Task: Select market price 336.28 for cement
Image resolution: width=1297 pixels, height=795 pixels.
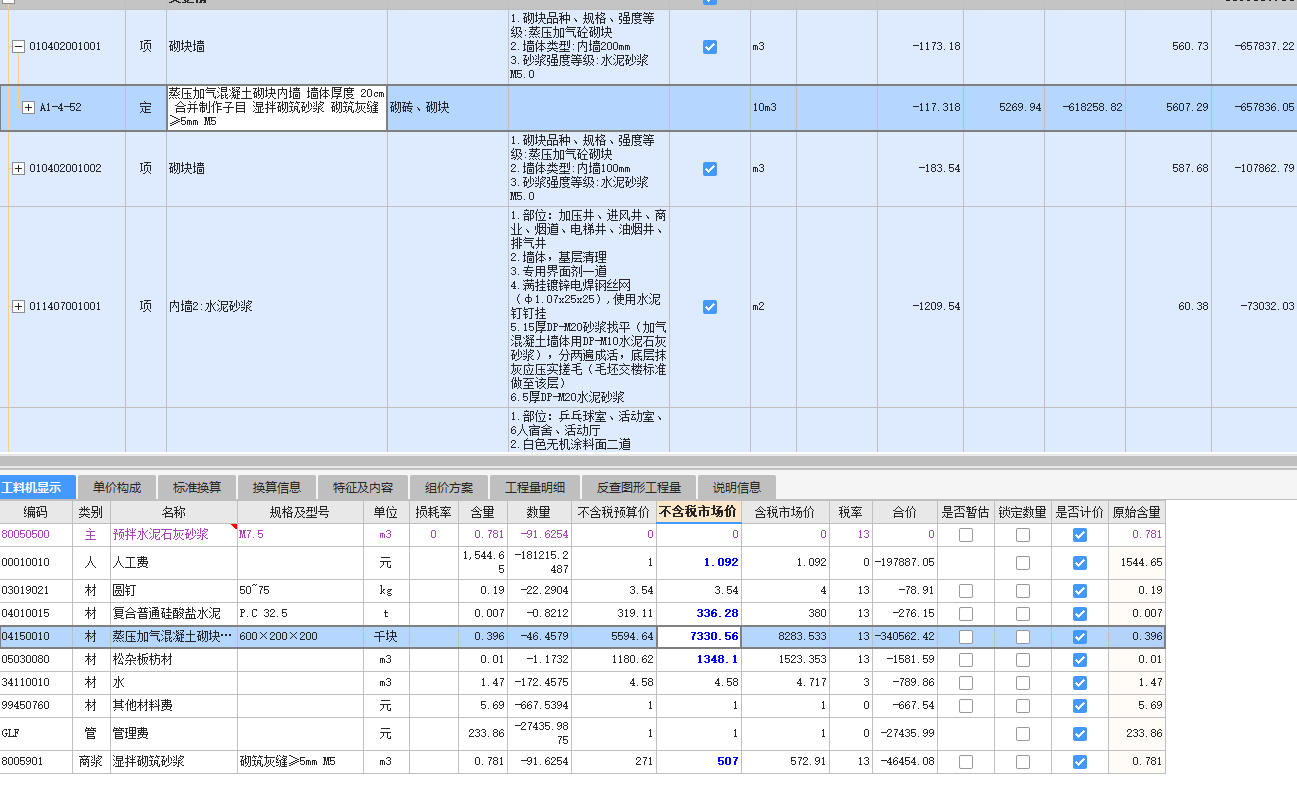Action: click(699, 613)
